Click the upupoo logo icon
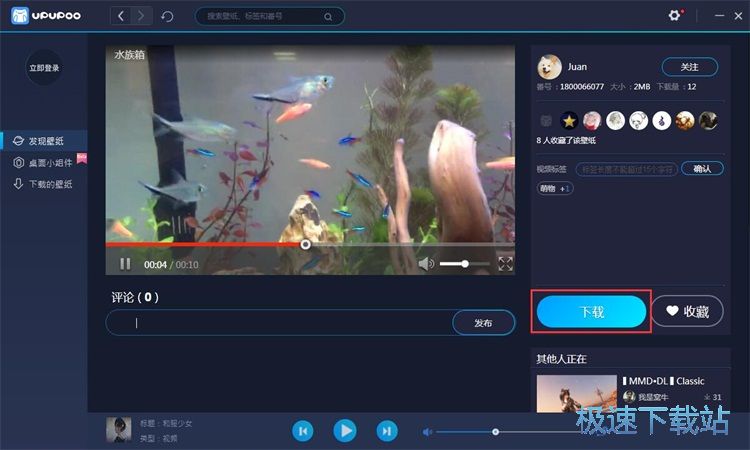 [20, 16]
